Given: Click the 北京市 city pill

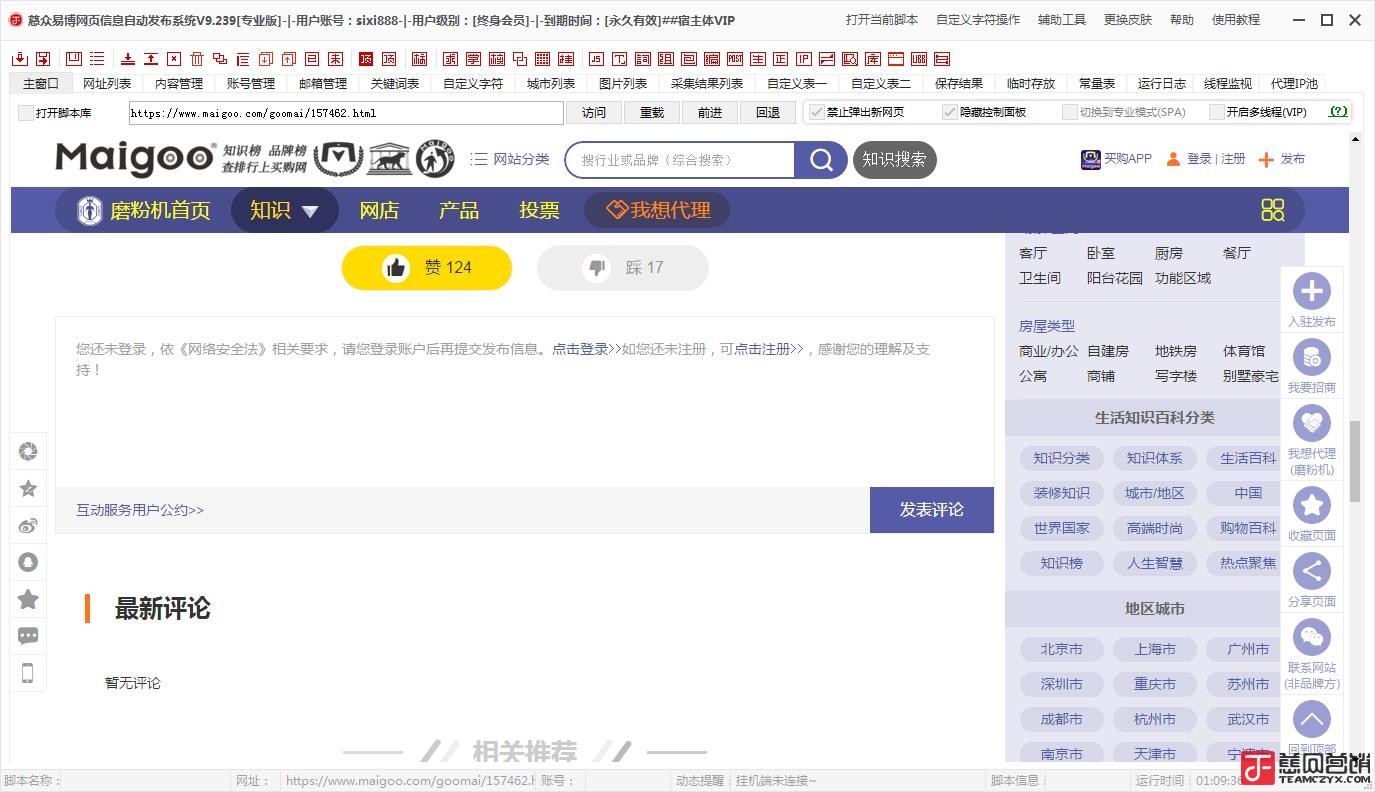Looking at the screenshot, I should coord(1062,649).
